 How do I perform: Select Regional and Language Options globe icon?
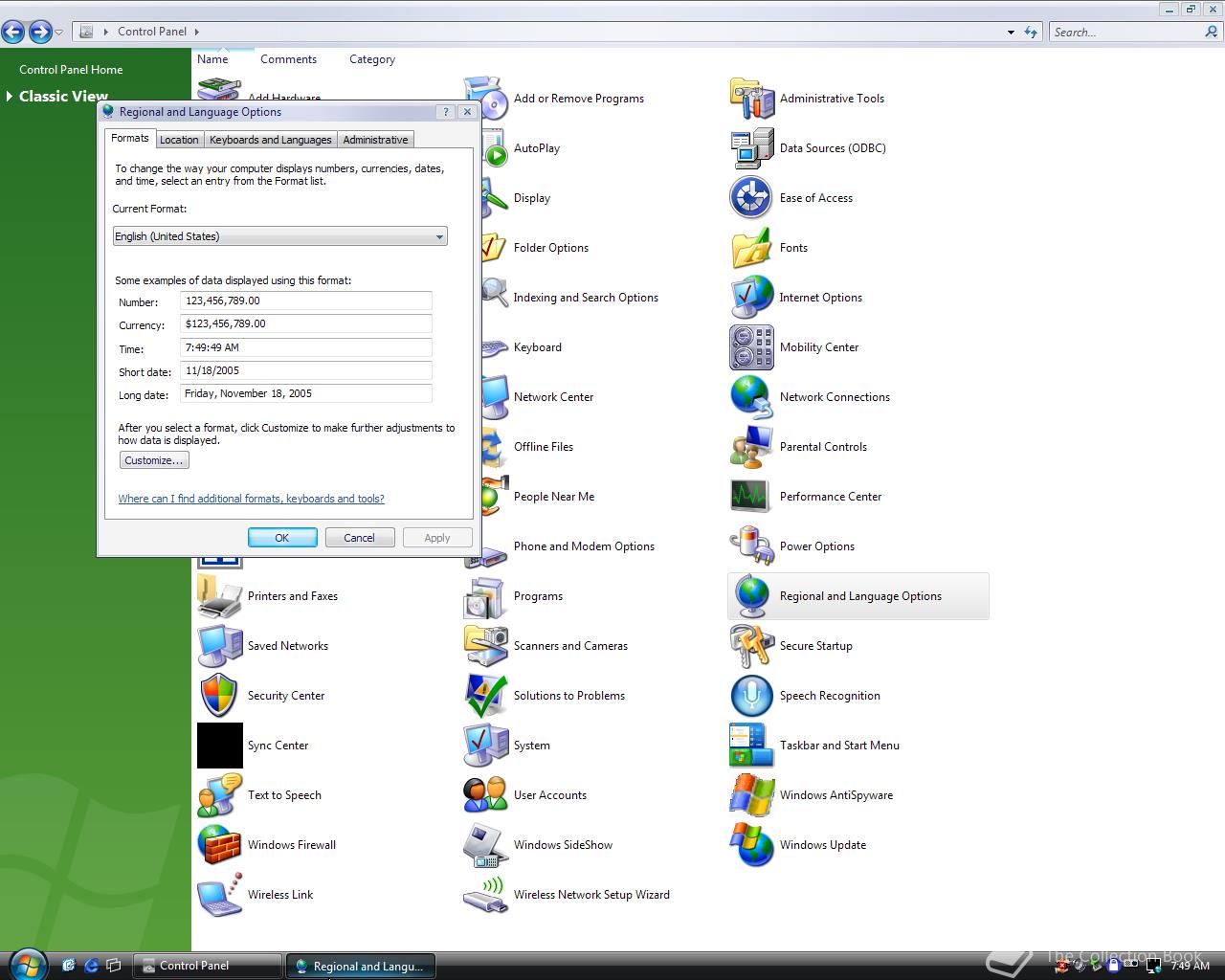tap(752, 596)
